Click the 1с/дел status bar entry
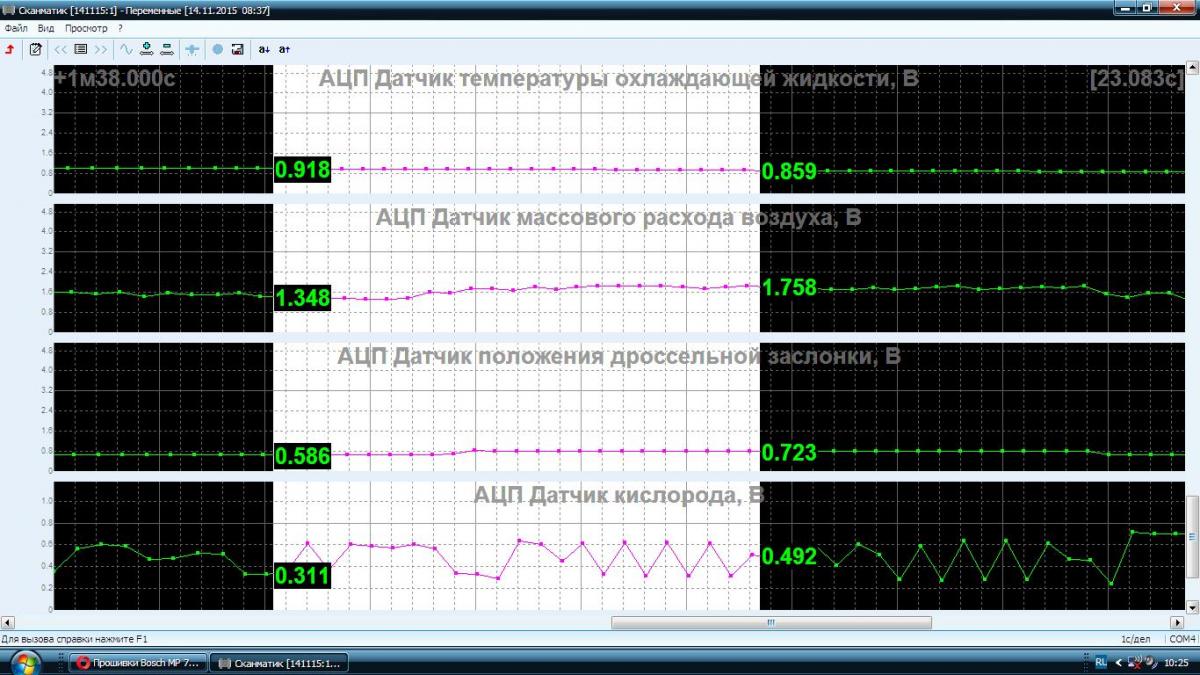 click(1137, 638)
